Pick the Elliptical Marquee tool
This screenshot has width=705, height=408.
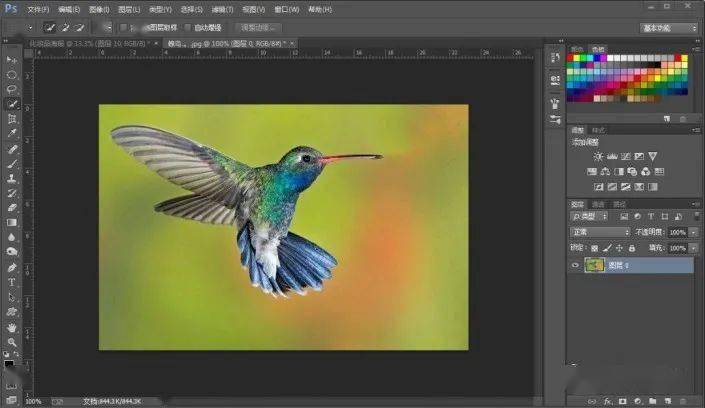pos(12,74)
